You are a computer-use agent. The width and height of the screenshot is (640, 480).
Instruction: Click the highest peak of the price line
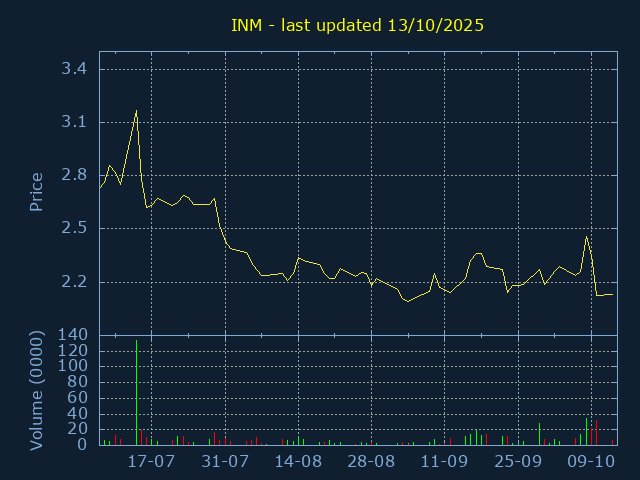(x=136, y=111)
